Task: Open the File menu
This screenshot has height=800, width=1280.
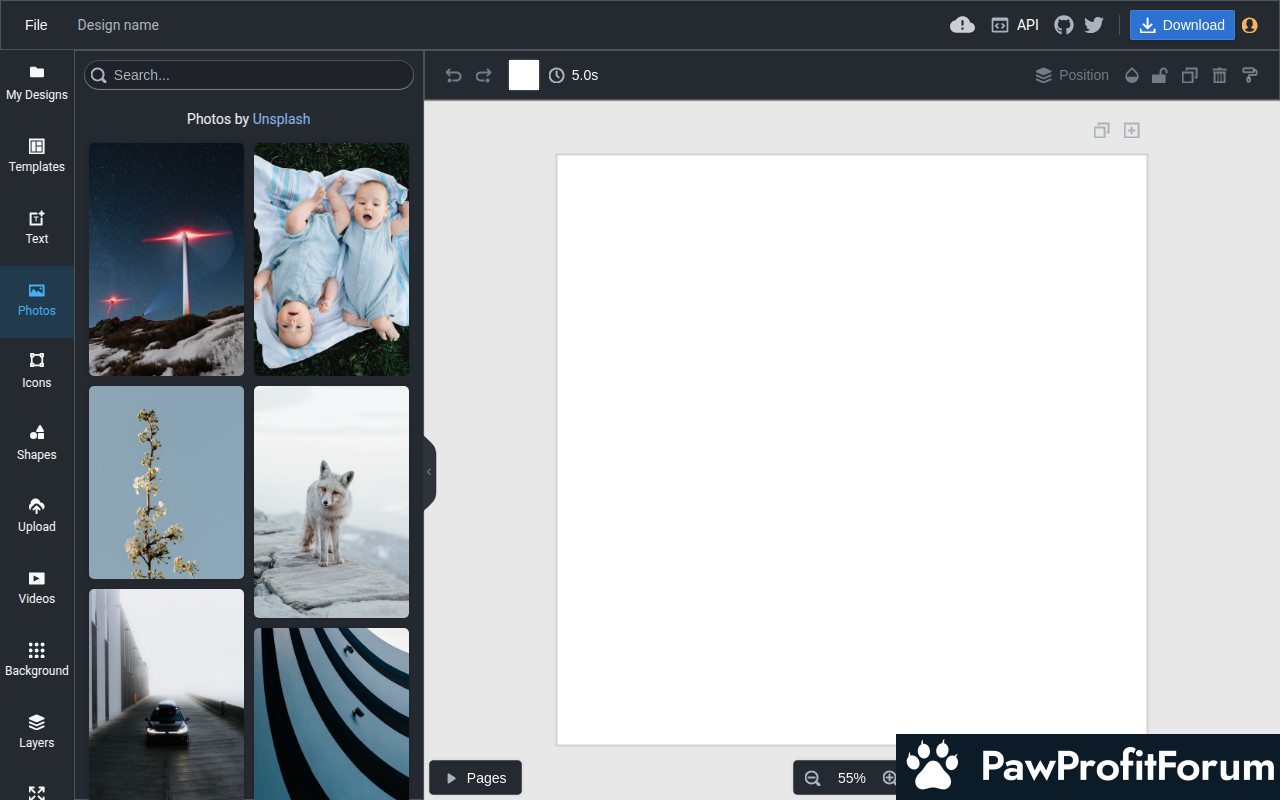Action: (x=36, y=25)
